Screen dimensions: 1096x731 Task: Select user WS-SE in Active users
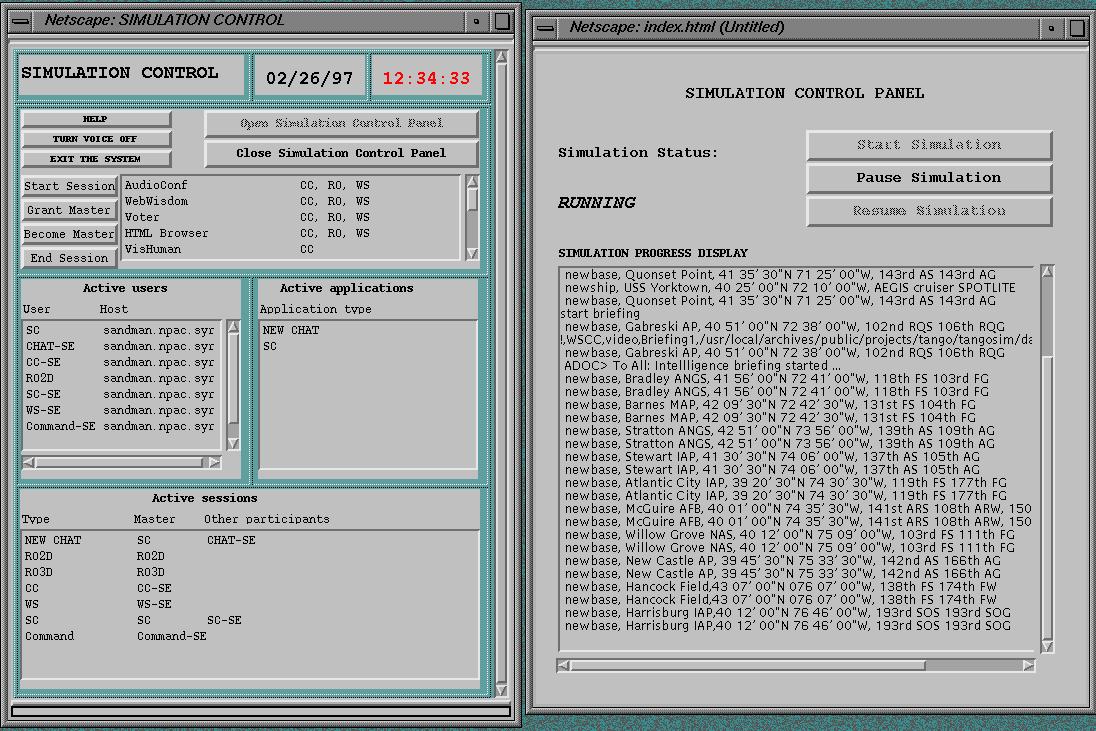(122, 410)
